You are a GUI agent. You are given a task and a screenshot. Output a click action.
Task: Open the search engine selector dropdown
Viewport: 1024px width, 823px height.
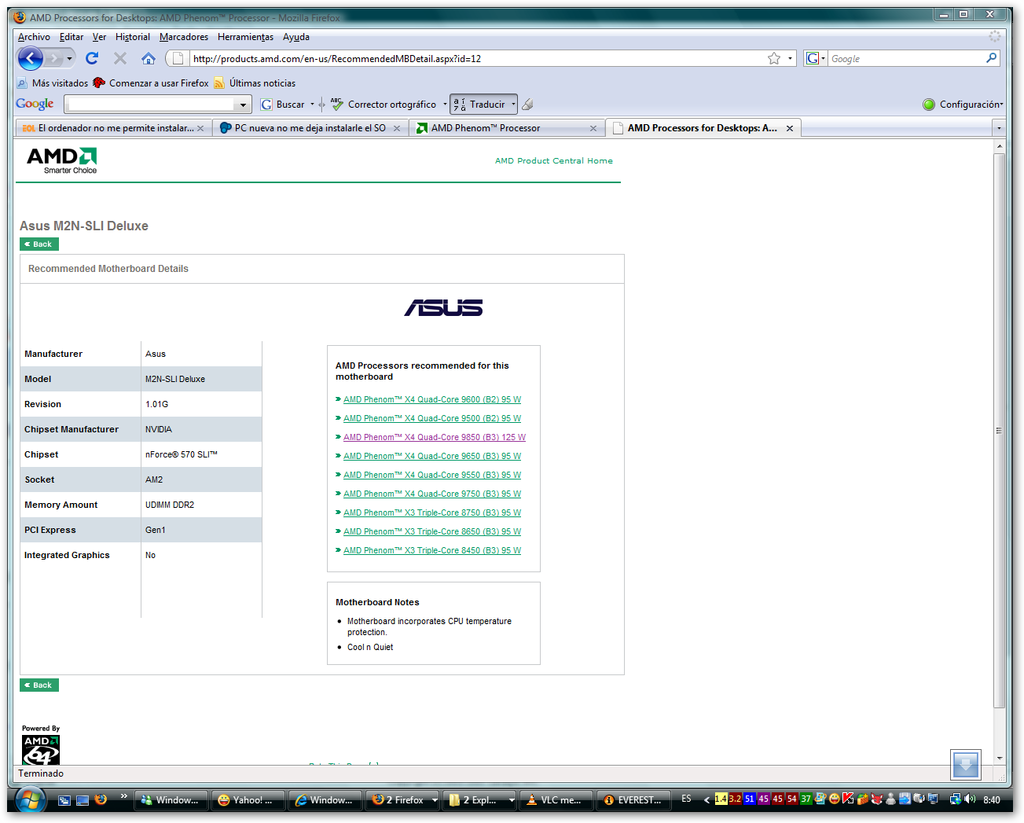pos(823,59)
